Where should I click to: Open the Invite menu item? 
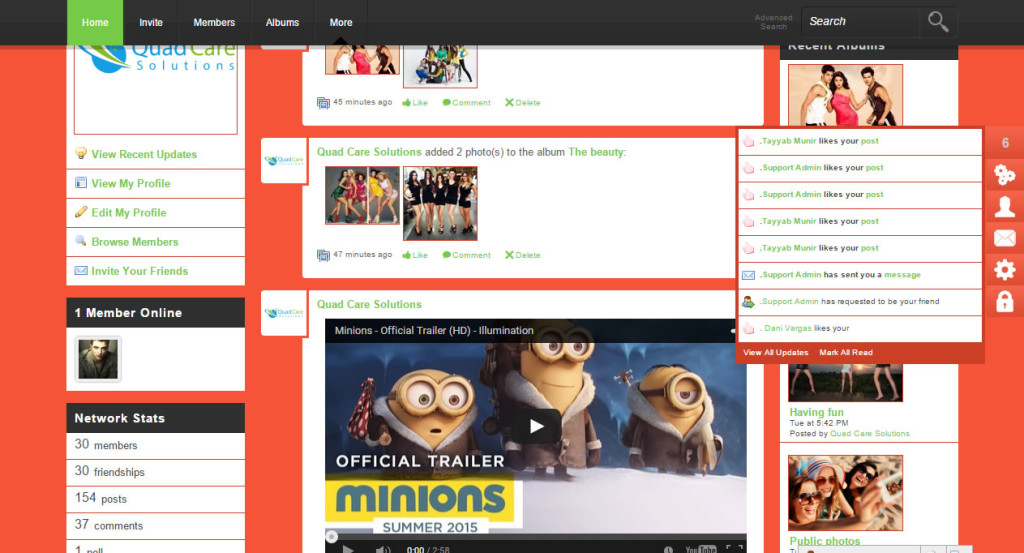click(x=151, y=22)
